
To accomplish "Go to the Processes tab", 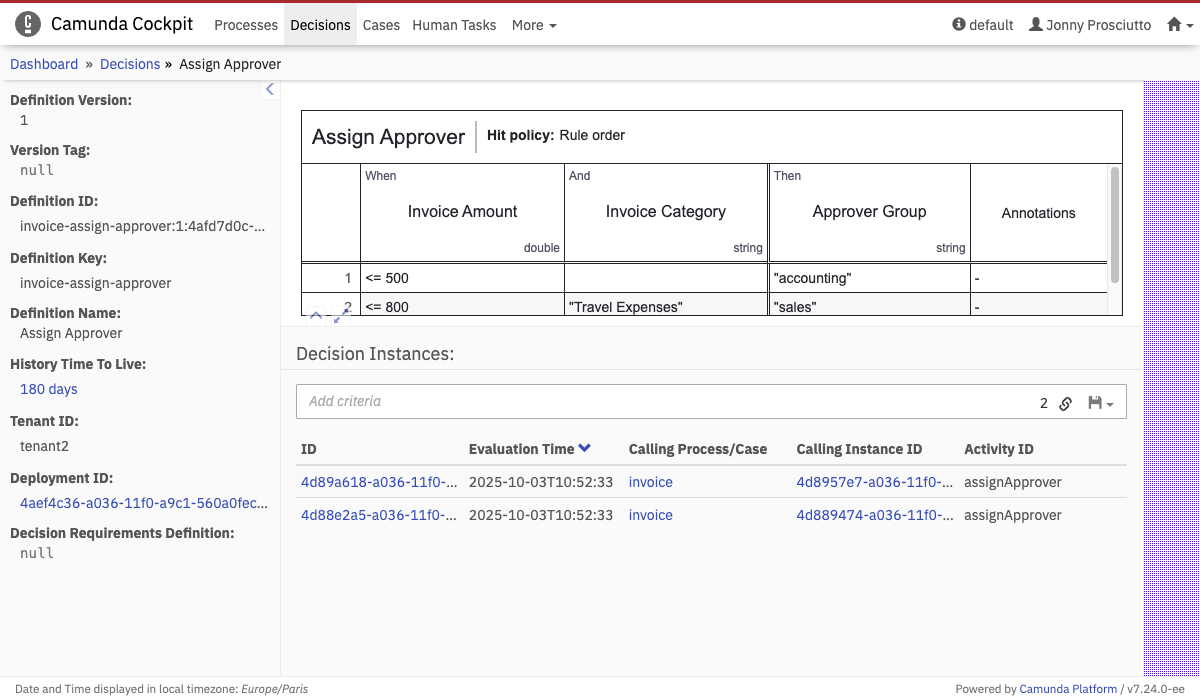I will pos(246,25).
